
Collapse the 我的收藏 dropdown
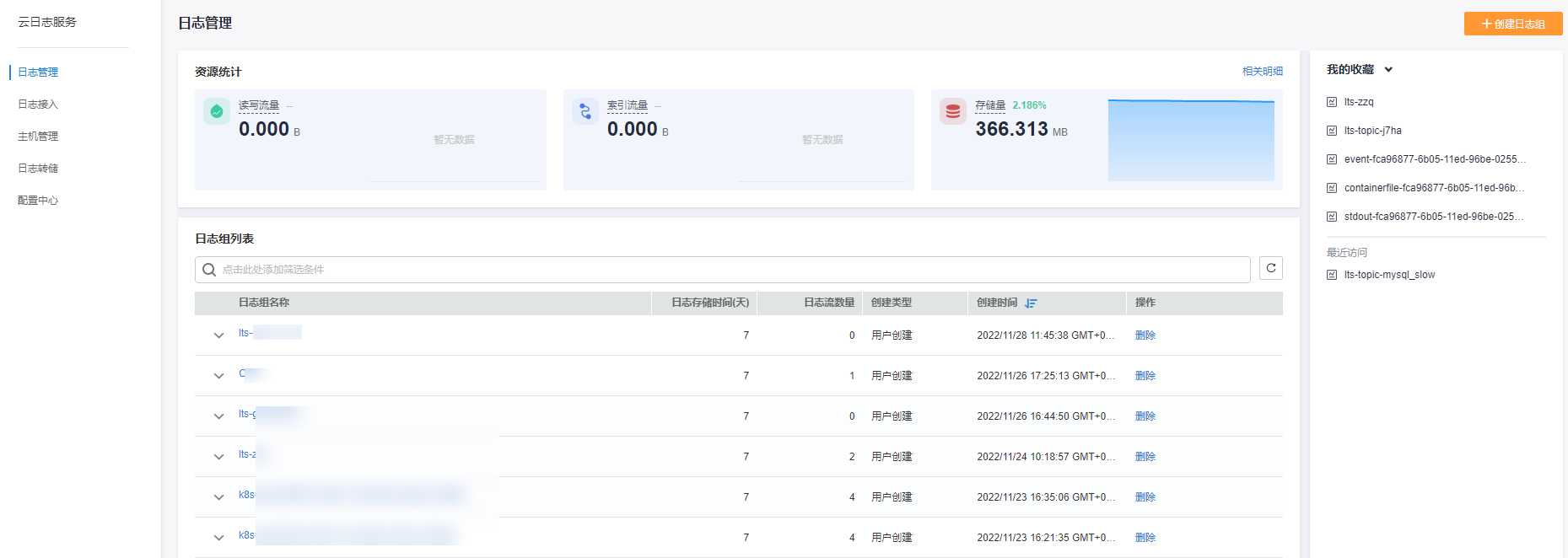point(1388,70)
